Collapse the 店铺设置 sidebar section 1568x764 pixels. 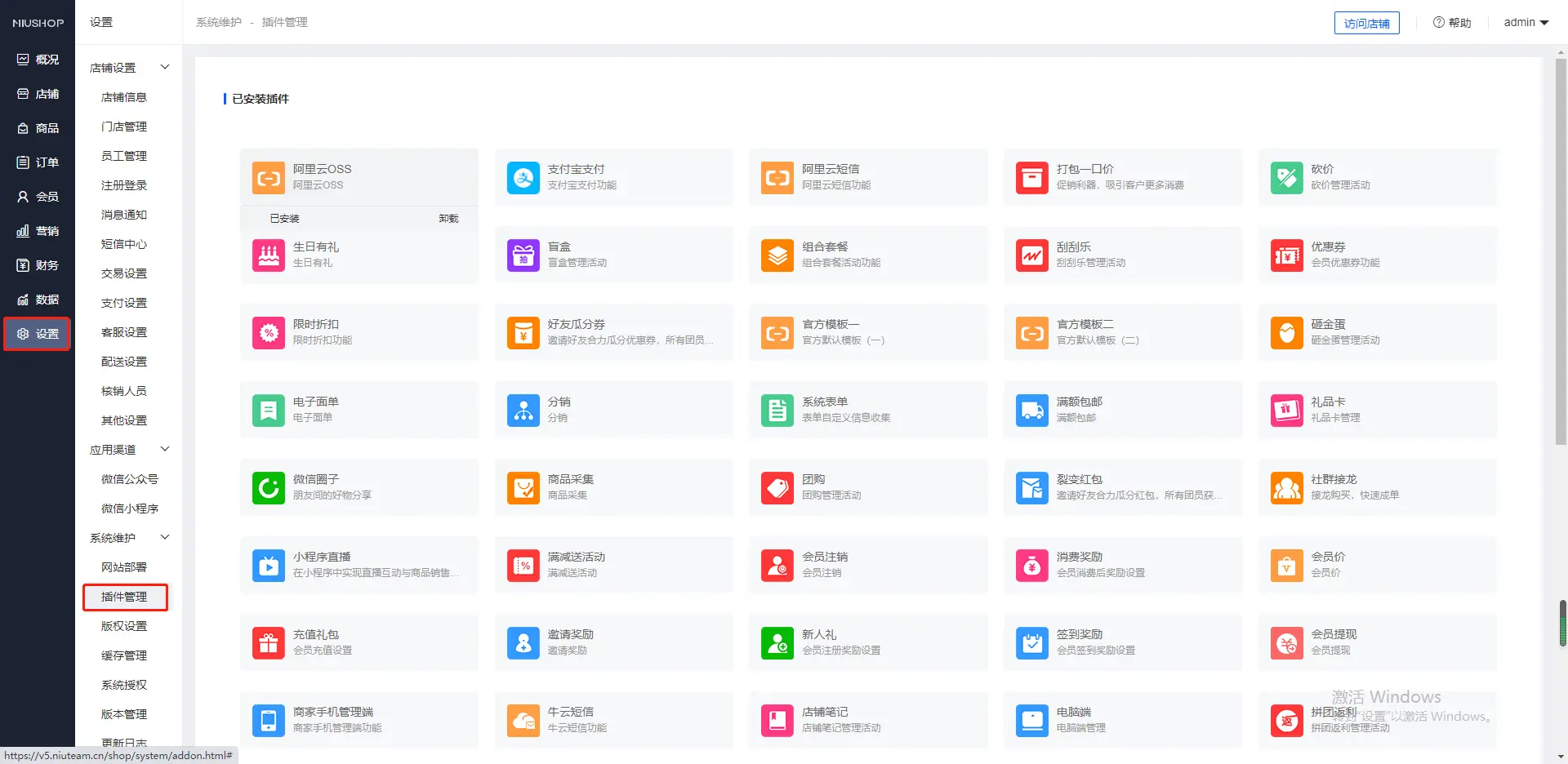[165, 67]
